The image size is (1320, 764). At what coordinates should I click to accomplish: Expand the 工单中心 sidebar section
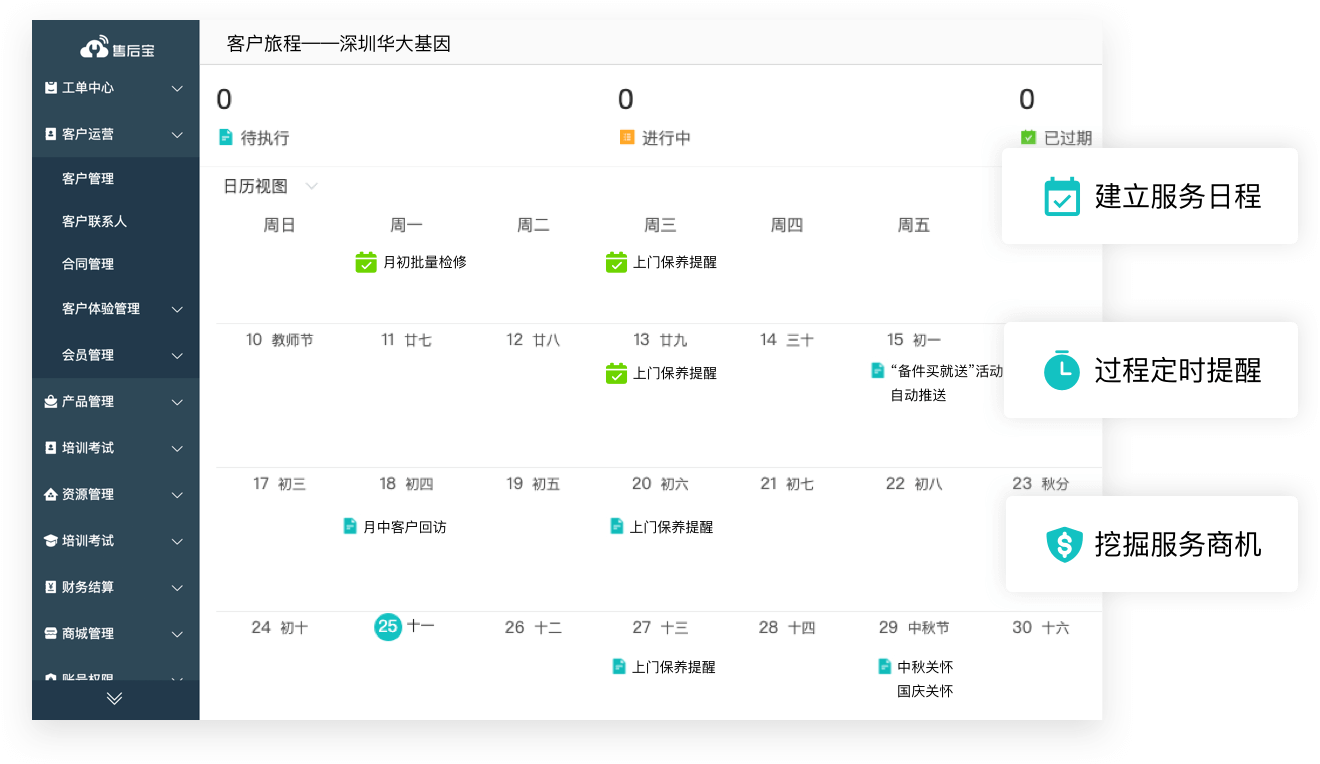(177, 88)
